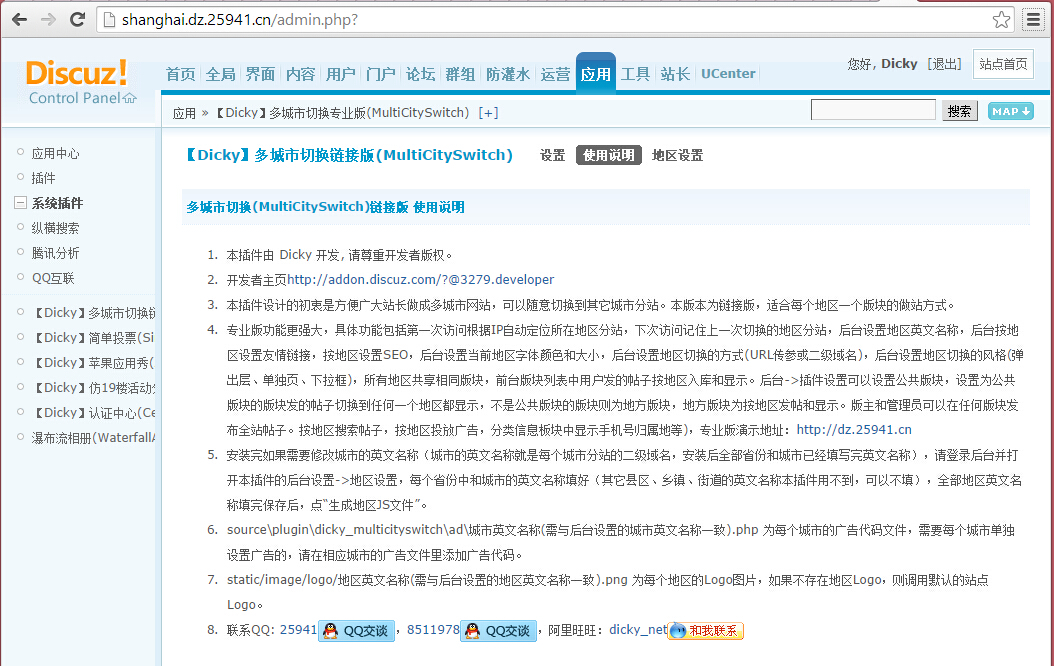The image size is (1054, 666).
Task: Open 【Dicky】苹果应用秀 sidebar plugin
Action: (x=93, y=363)
